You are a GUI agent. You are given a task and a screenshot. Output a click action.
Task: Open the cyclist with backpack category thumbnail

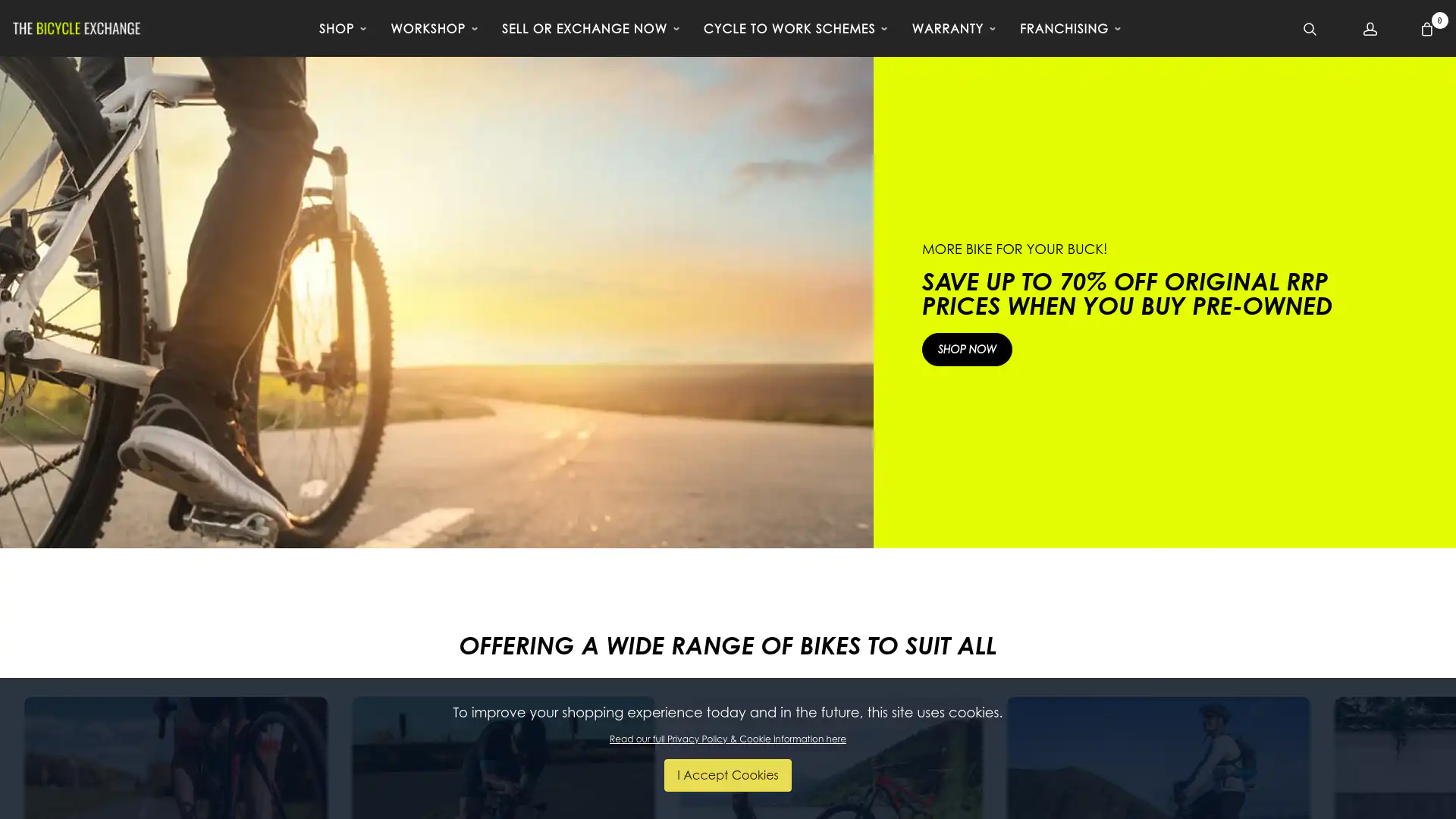(1159, 758)
